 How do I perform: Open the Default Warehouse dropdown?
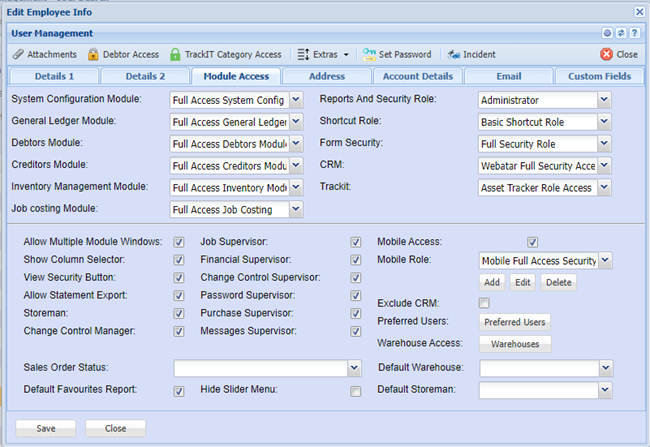point(604,368)
